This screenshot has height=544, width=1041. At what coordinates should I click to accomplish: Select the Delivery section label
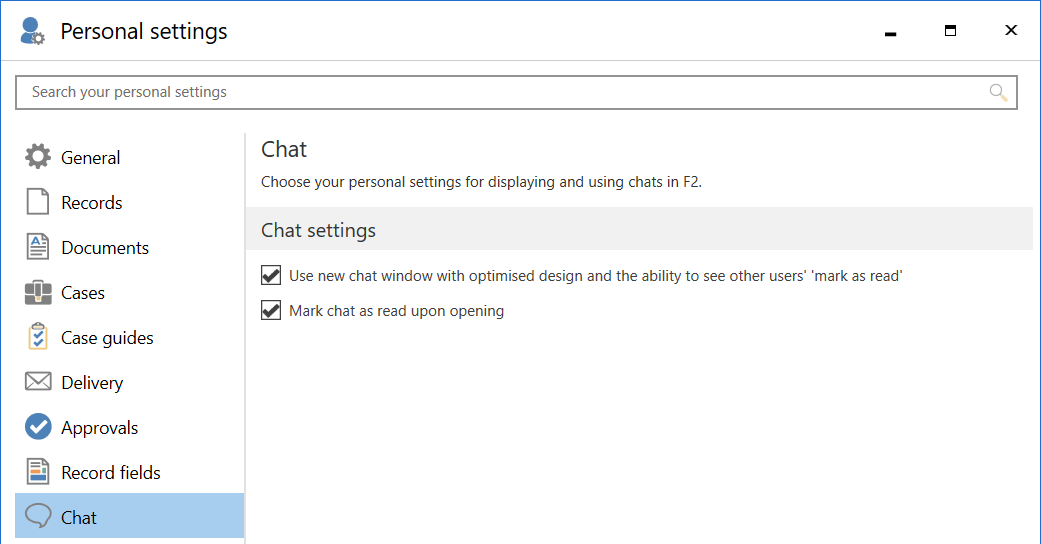click(92, 383)
